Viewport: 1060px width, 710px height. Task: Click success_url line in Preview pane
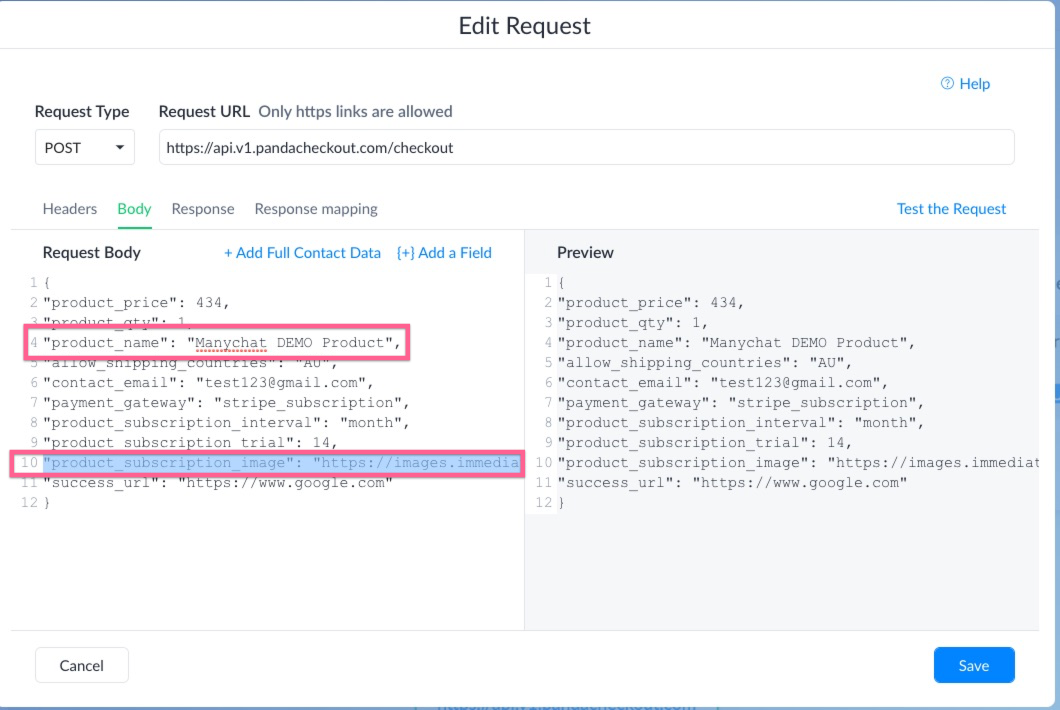pyautogui.click(x=732, y=483)
